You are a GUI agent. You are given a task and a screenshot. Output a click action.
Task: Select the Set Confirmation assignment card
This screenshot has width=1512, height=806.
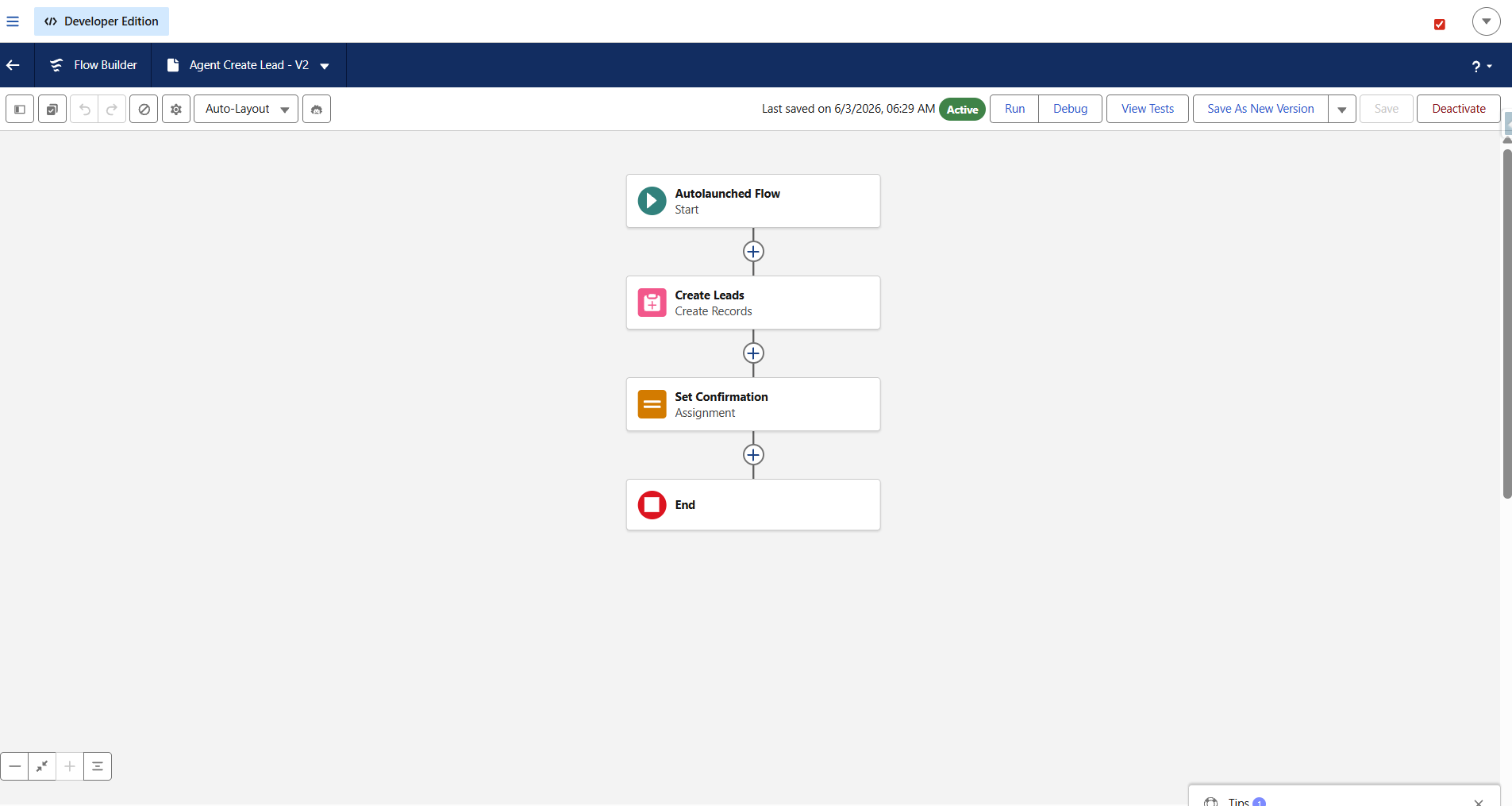point(753,404)
